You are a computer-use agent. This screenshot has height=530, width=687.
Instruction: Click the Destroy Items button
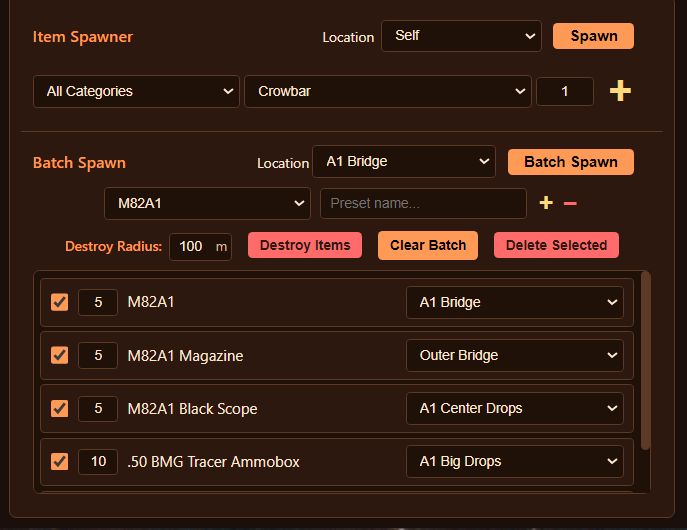305,245
